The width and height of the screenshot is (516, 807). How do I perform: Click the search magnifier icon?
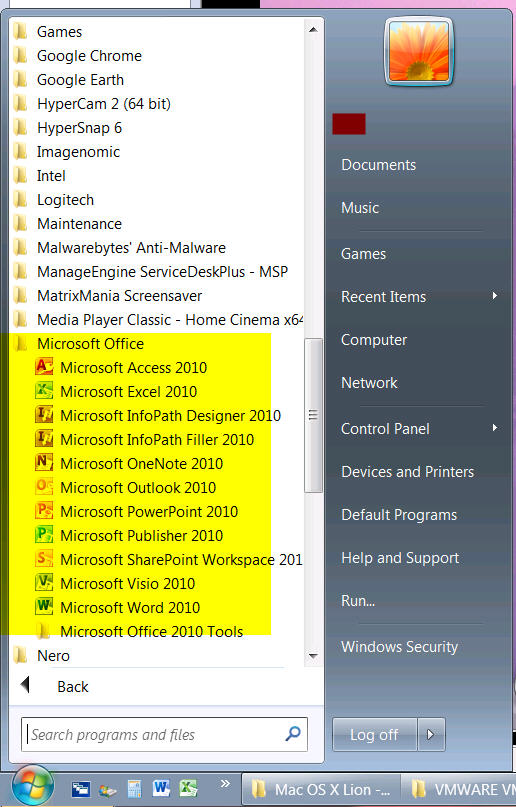coord(293,733)
